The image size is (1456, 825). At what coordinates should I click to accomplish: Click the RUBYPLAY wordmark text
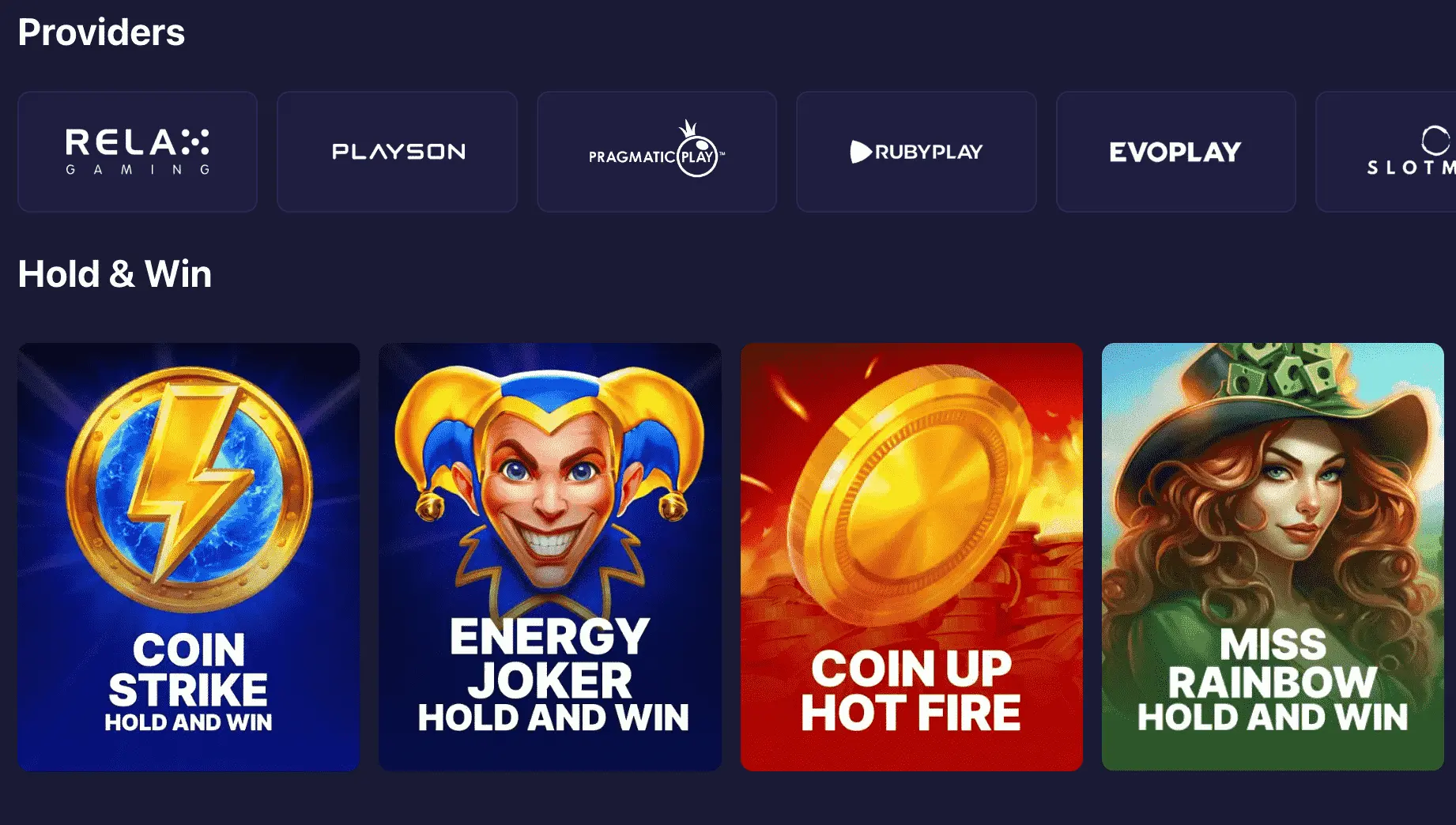point(929,152)
